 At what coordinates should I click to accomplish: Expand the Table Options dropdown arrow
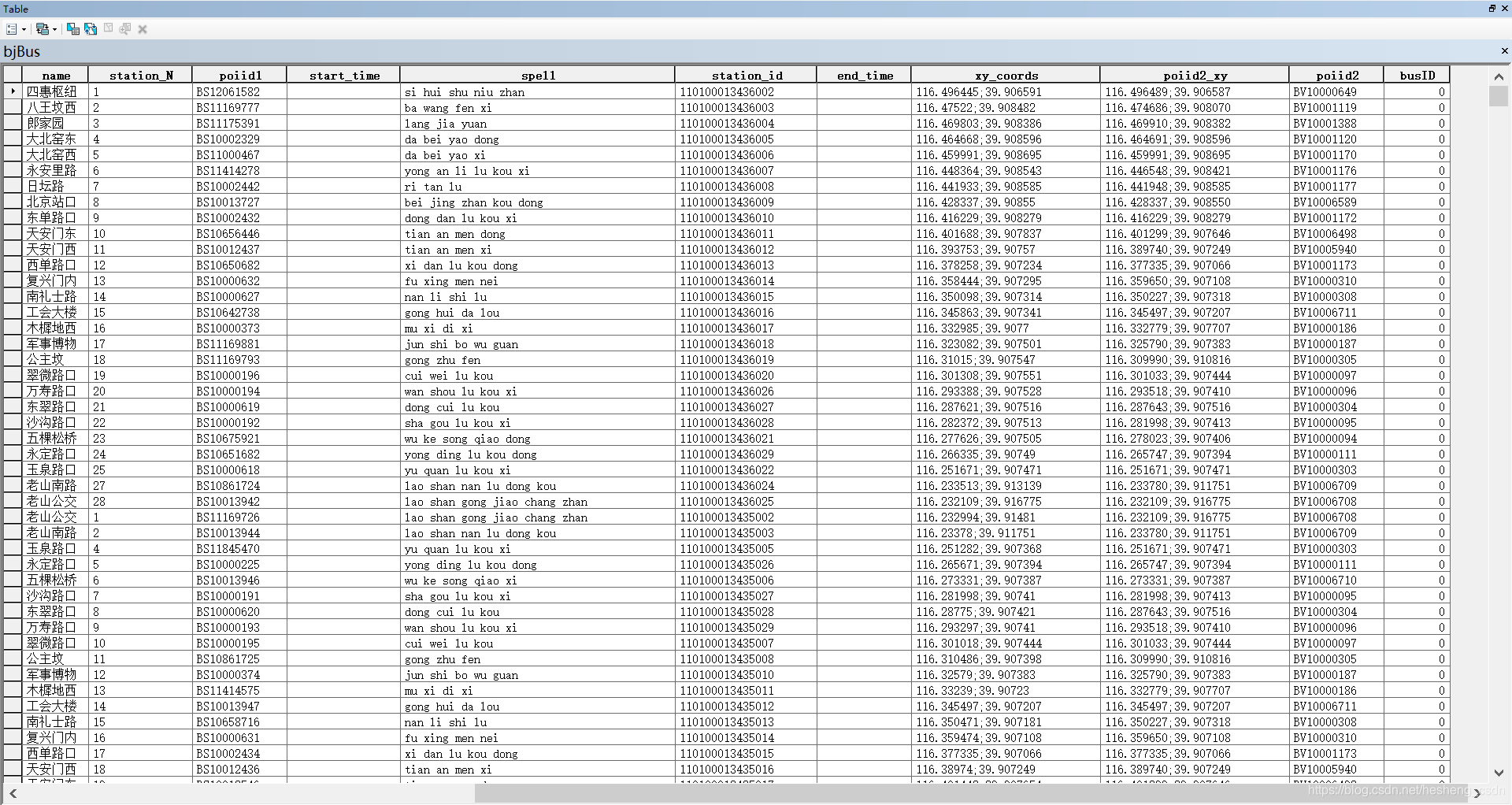pos(24,30)
